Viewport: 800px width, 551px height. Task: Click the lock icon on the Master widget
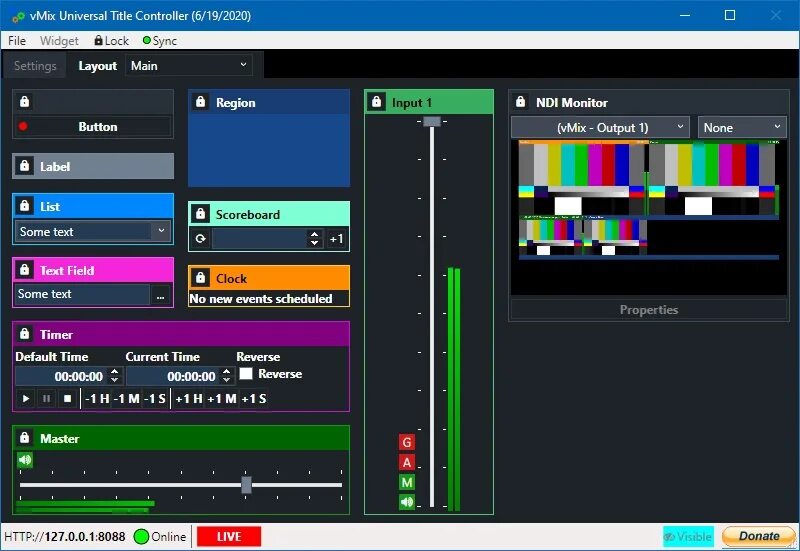[x=24, y=438]
